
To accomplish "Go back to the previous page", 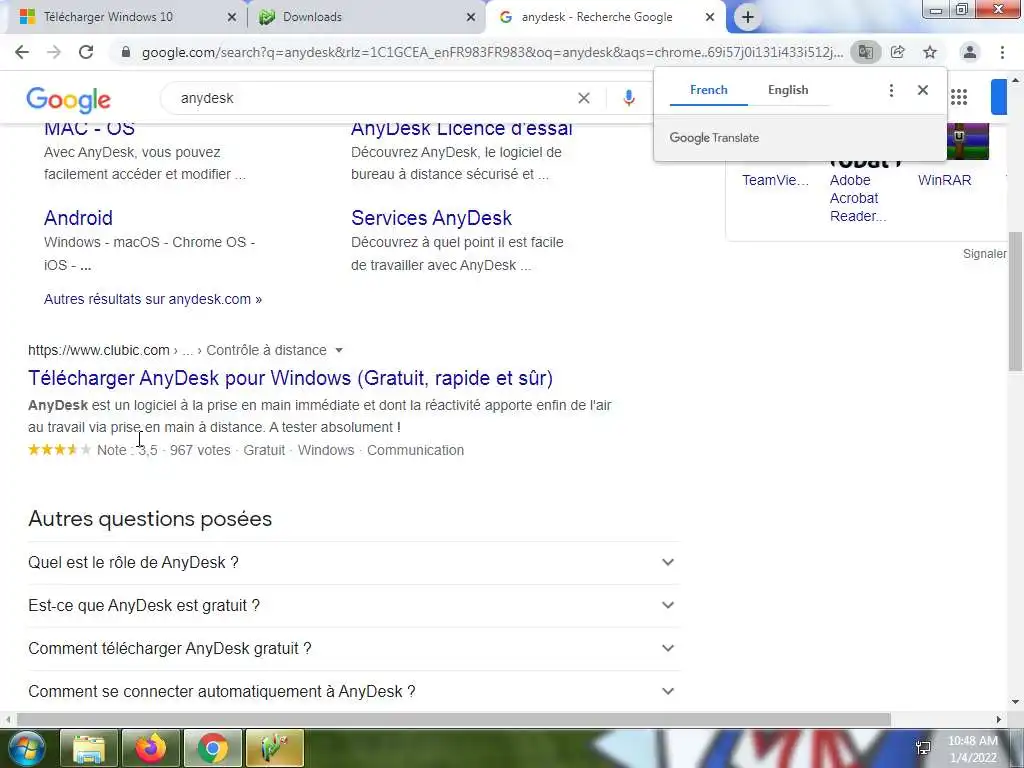I will tap(22, 52).
